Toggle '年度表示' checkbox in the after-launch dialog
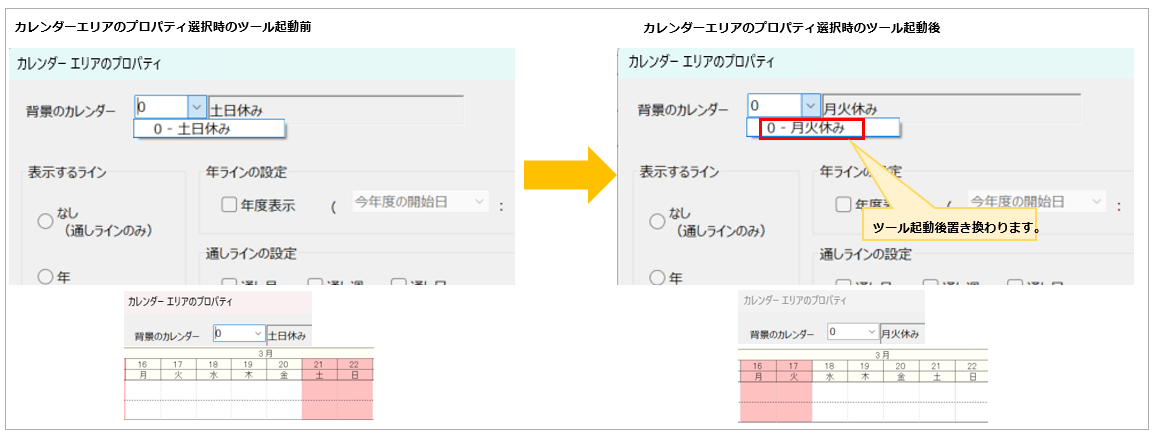 coord(843,204)
